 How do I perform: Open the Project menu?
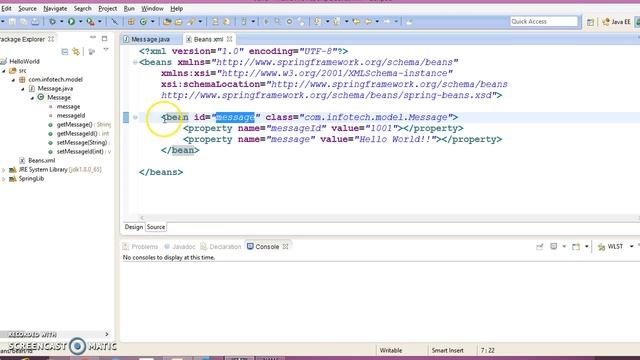(x=108, y=8)
